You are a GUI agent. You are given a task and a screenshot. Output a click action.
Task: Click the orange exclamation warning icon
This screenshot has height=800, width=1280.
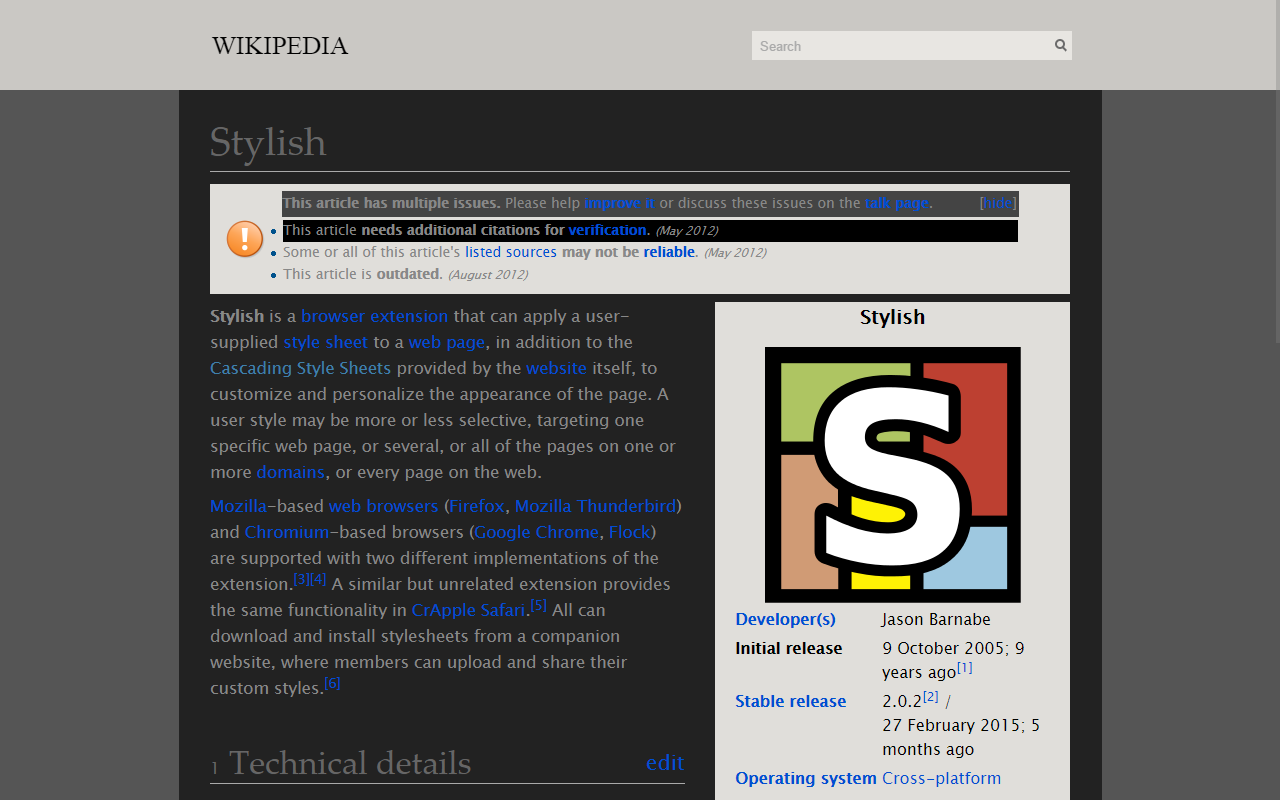click(245, 239)
